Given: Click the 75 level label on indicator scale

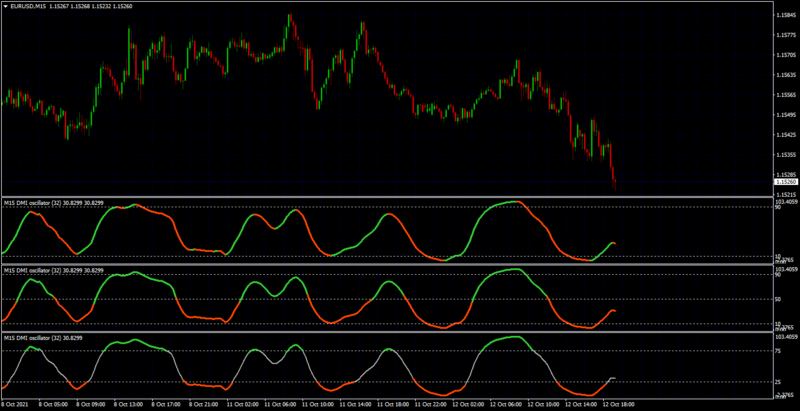Looking at the screenshot, I should click(x=778, y=351).
